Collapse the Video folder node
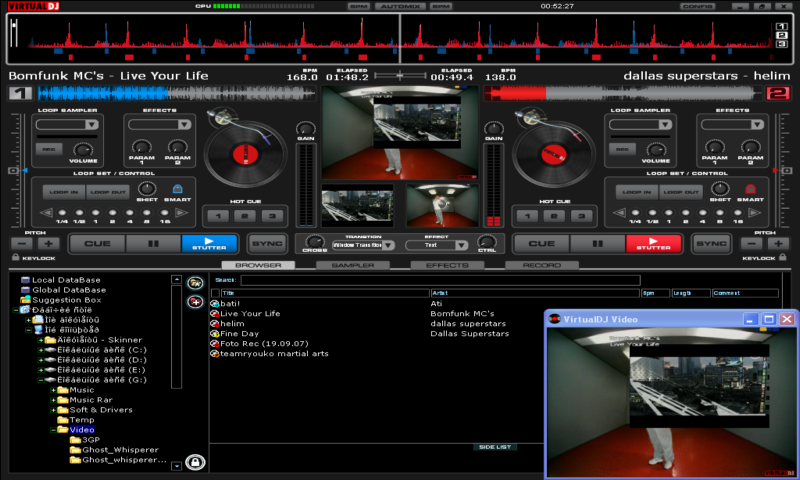 (x=53, y=430)
